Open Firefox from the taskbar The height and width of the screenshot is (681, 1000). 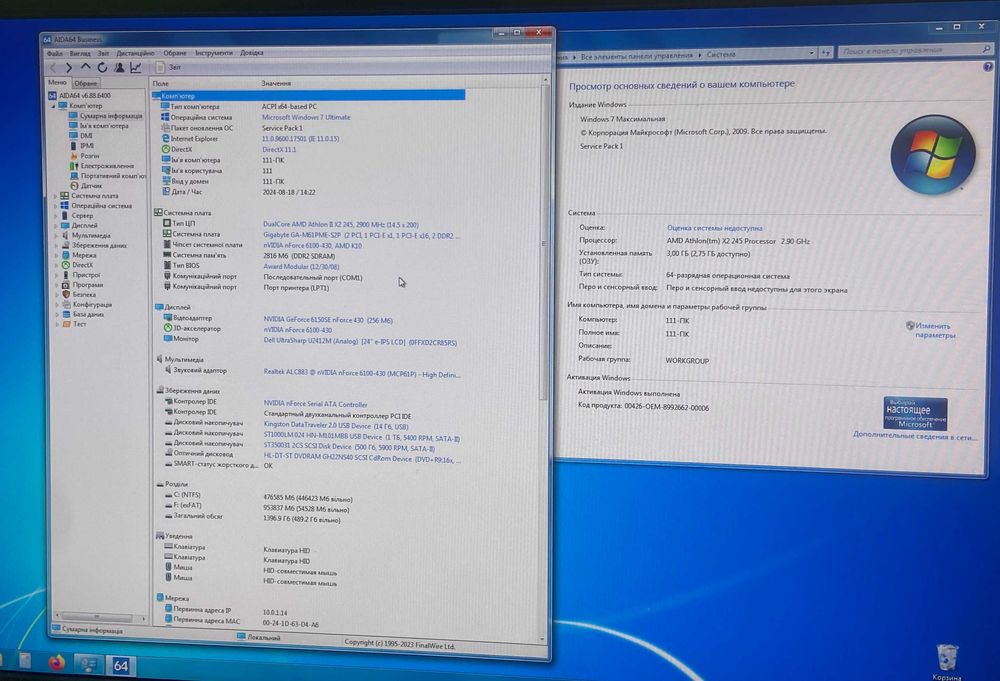(x=57, y=663)
